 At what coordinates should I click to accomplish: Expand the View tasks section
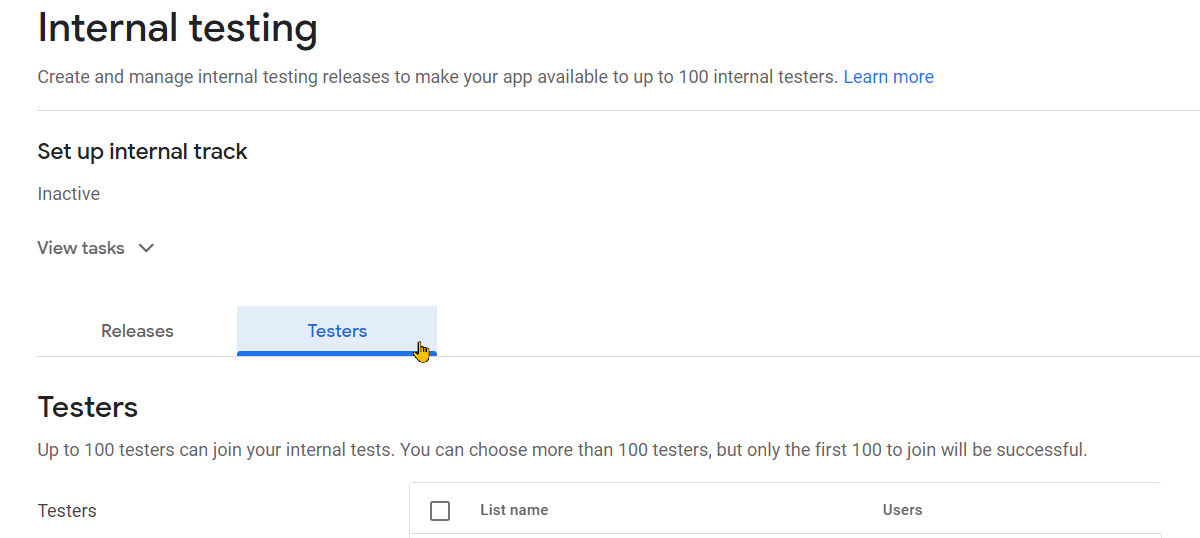point(96,248)
